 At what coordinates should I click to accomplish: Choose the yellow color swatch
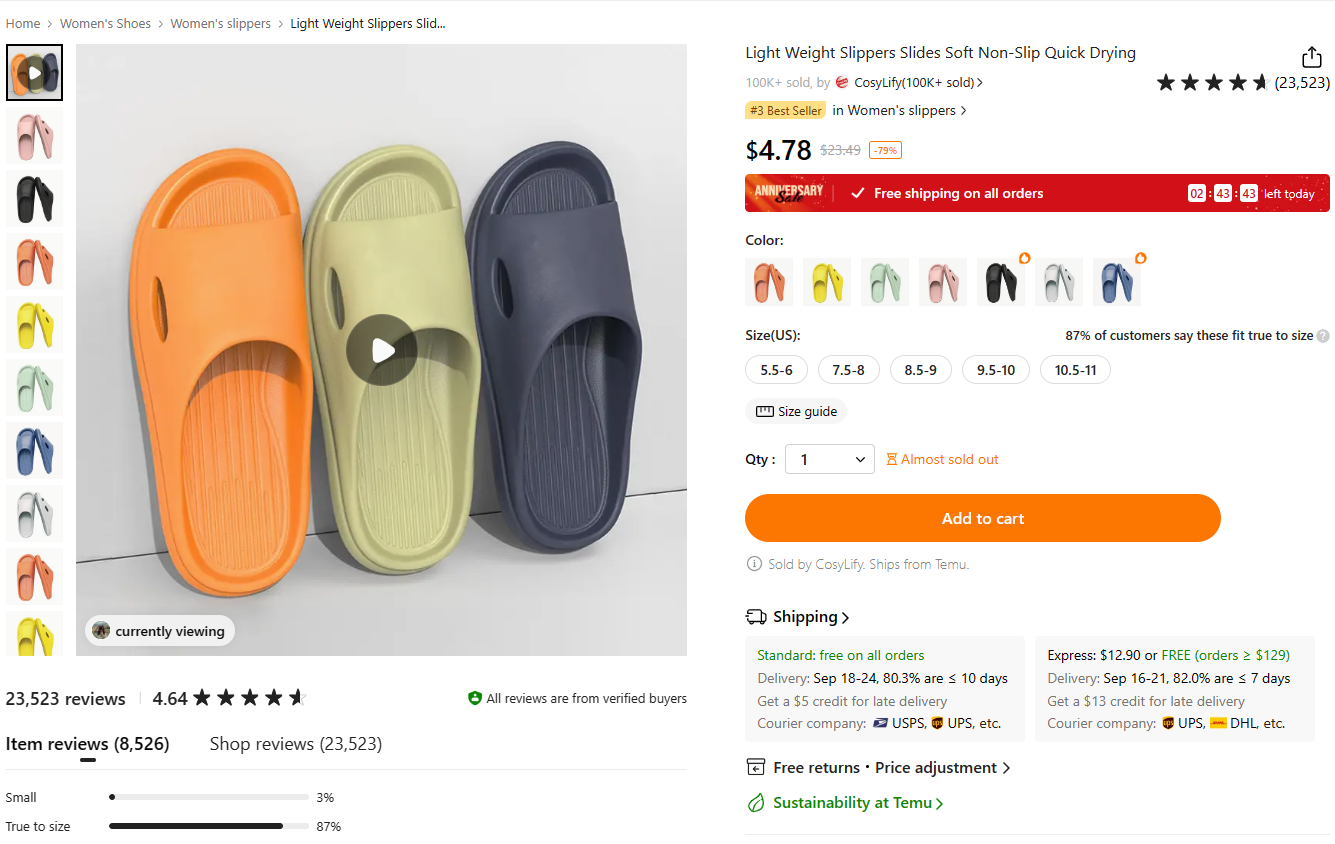tap(827, 282)
